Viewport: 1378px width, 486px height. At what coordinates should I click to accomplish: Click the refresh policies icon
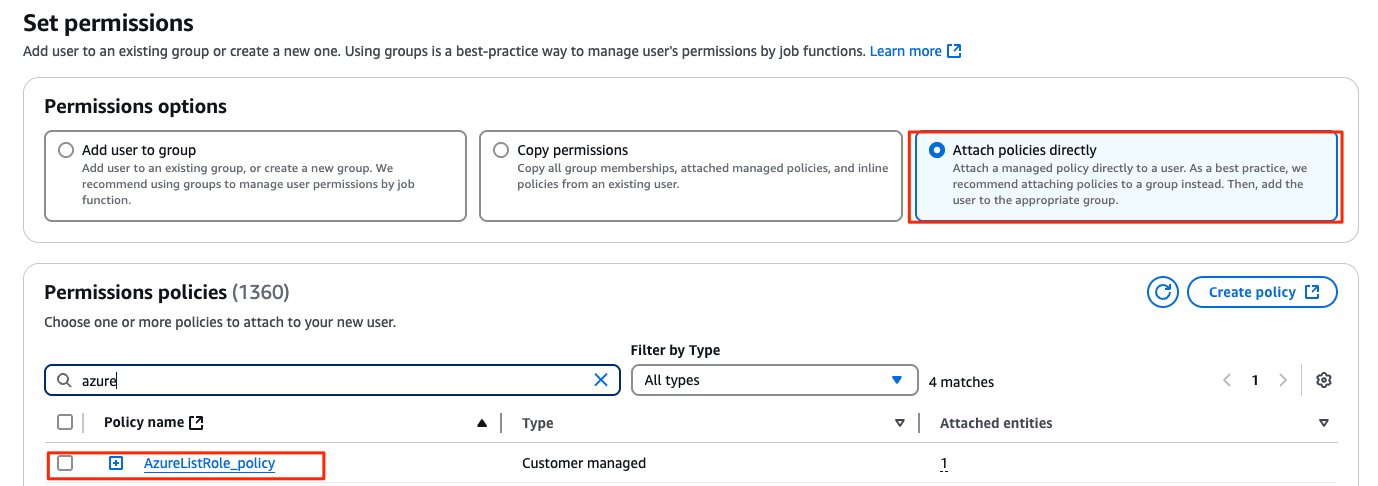1162,292
